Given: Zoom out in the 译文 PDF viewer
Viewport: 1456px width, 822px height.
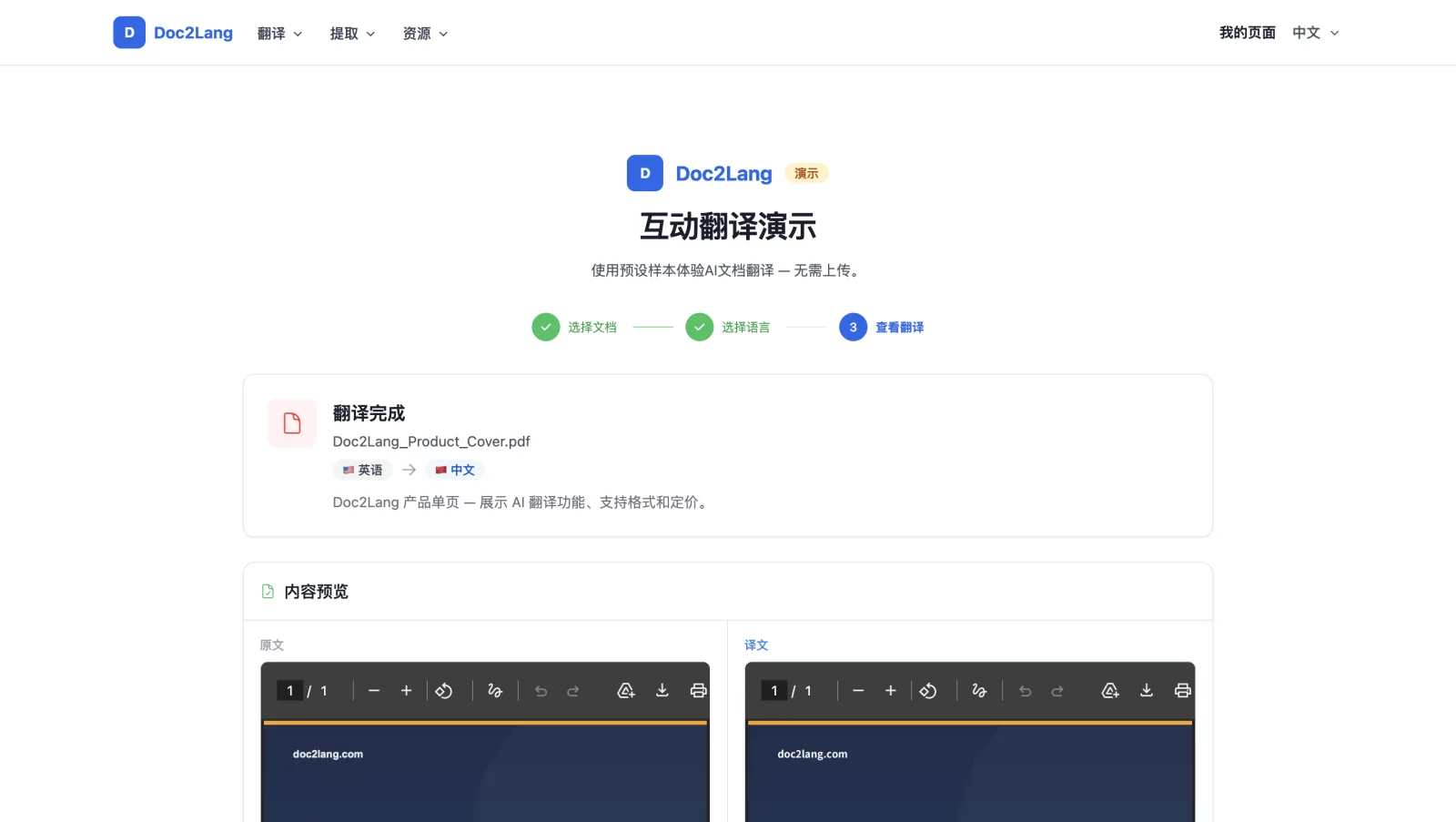Looking at the screenshot, I should pos(858,691).
